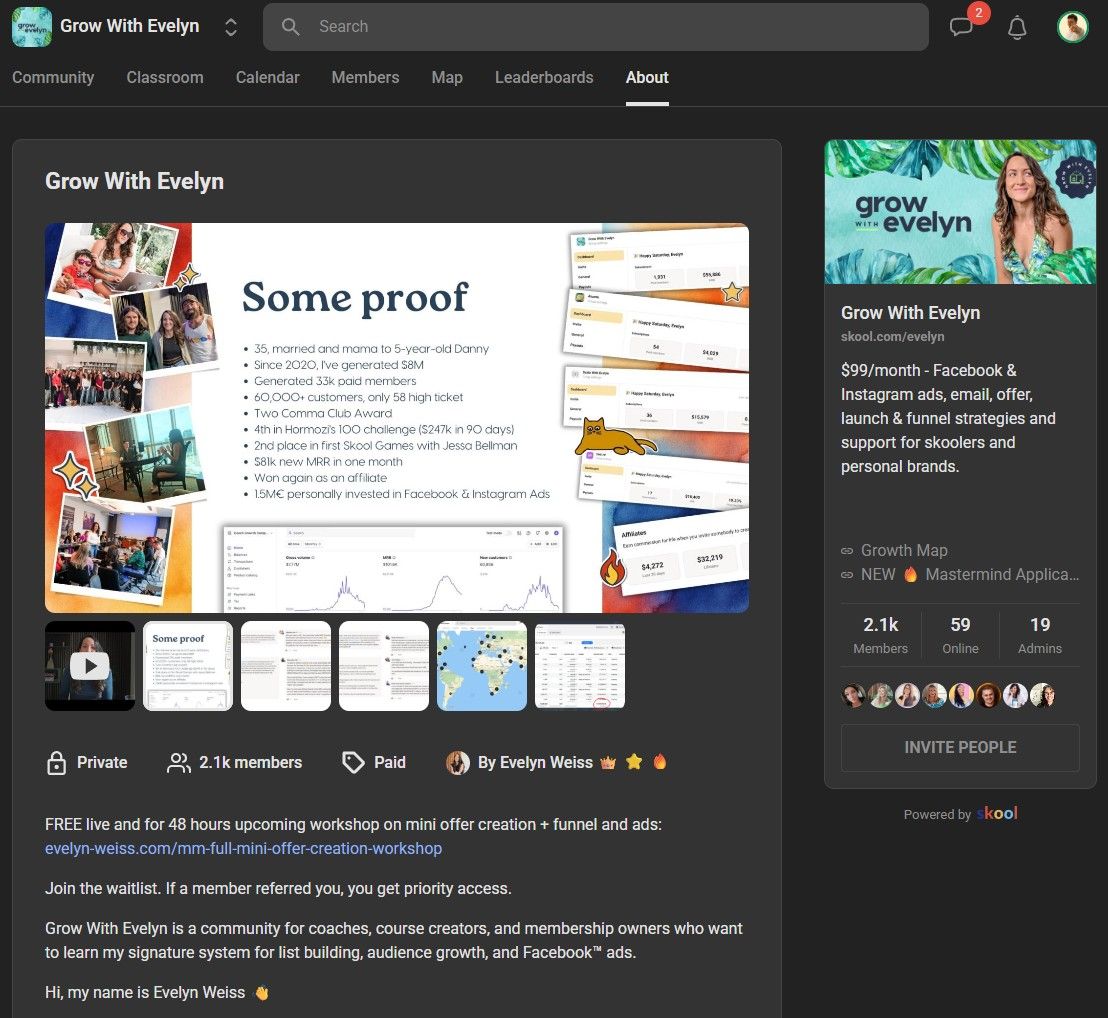Open the world map thumbnail
Viewport: 1108px width, 1018px height.
tap(482, 665)
